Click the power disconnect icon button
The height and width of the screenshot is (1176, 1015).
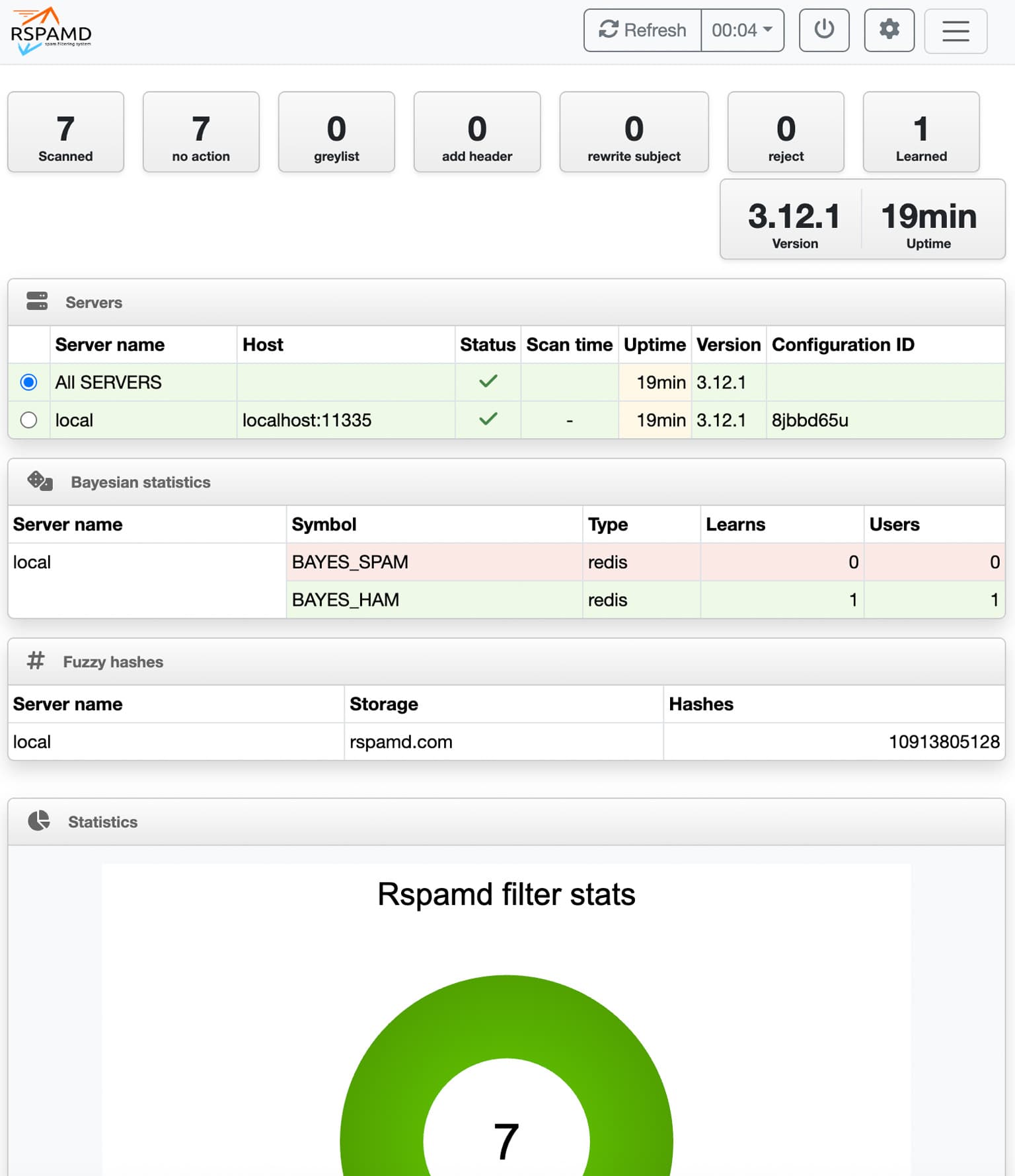click(824, 30)
